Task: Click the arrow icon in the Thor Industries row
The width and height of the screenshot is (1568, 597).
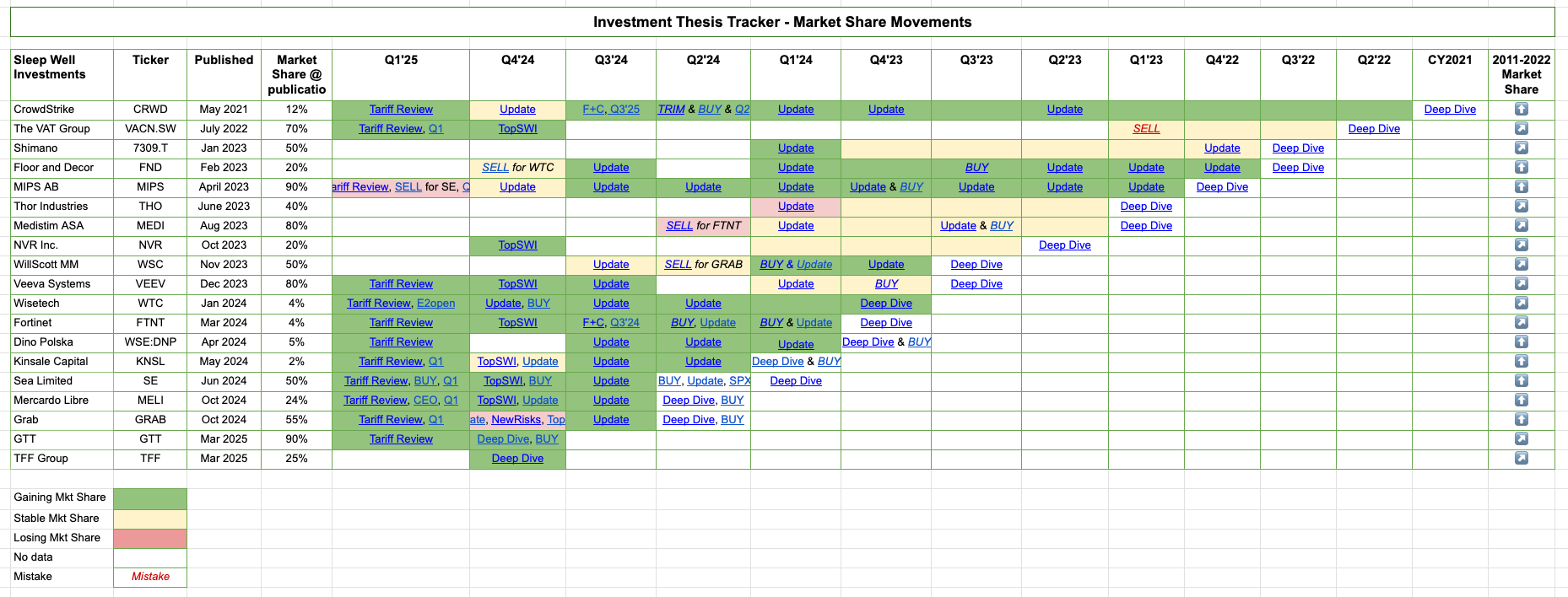Action: point(1521,206)
